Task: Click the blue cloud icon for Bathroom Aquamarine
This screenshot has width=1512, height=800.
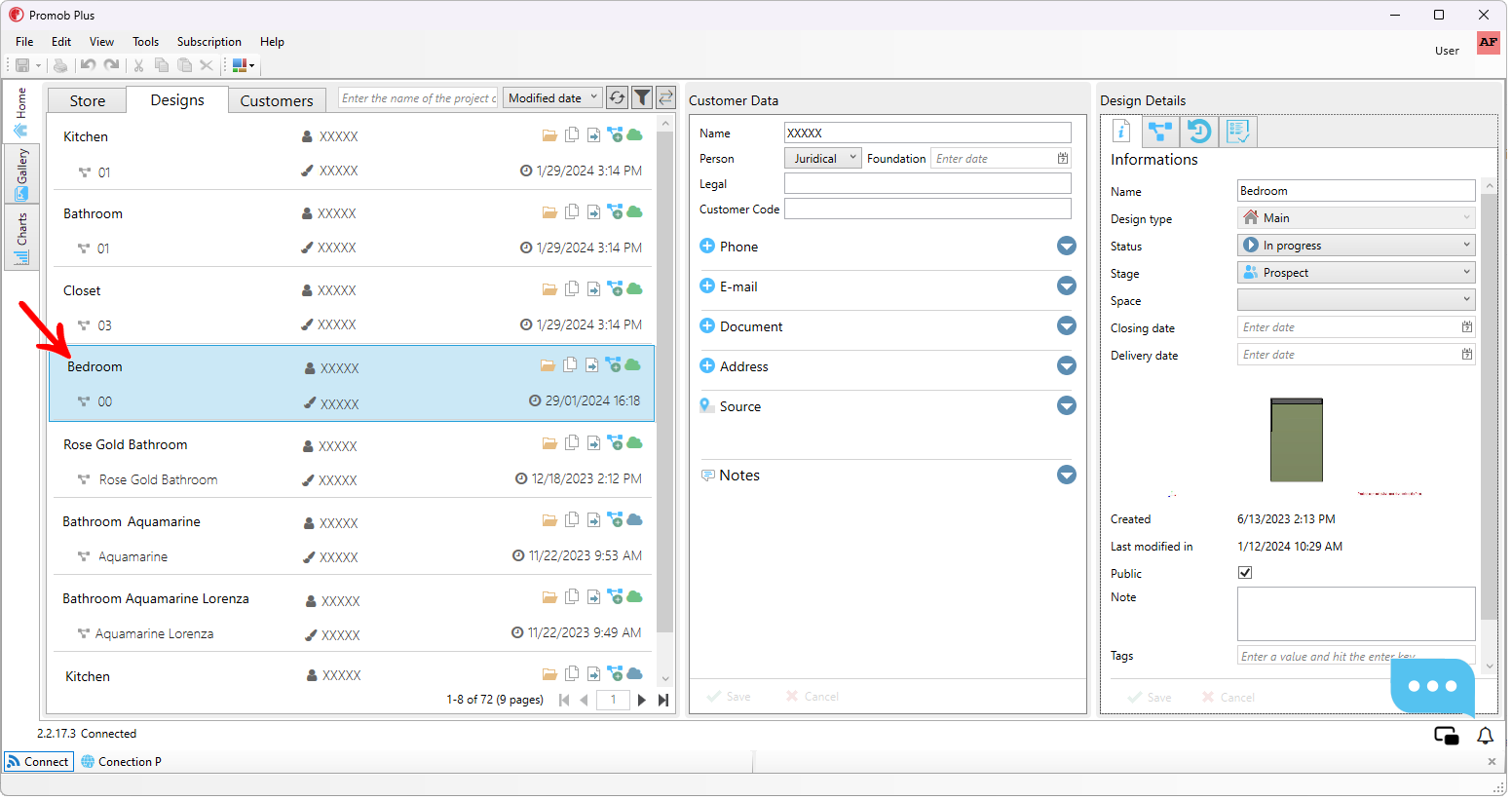Action: coord(635,519)
